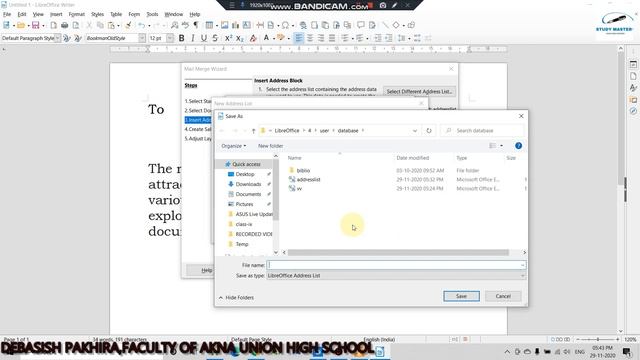Screen dimensions: 640x360
Task: Open the change view options dropdown
Action: point(501,146)
